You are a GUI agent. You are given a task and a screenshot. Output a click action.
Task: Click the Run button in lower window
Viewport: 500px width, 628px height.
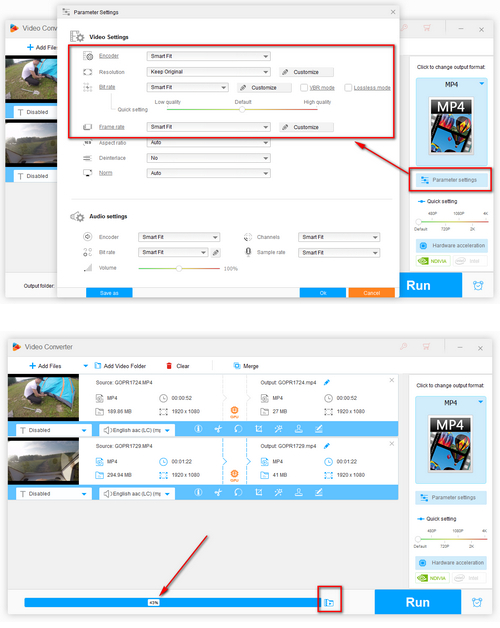click(x=417, y=602)
